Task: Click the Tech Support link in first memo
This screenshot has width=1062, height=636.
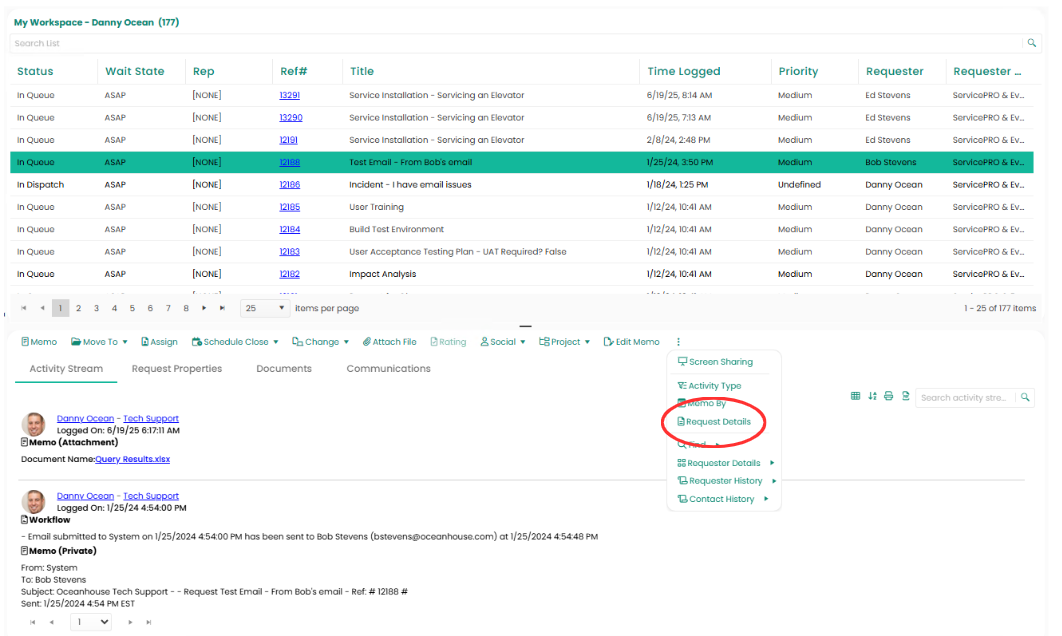Action: [x=150, y=419]
